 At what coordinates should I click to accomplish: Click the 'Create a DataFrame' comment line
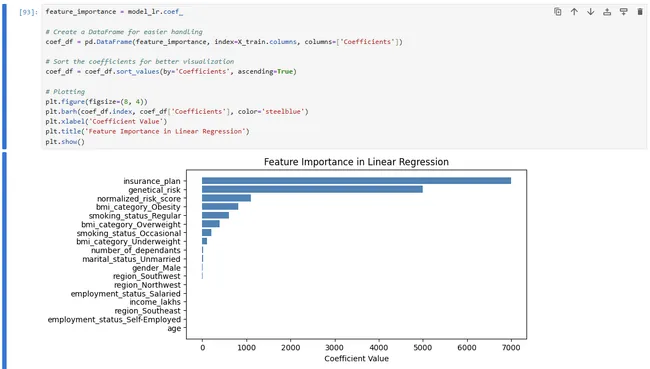click(x=124, y=32)
